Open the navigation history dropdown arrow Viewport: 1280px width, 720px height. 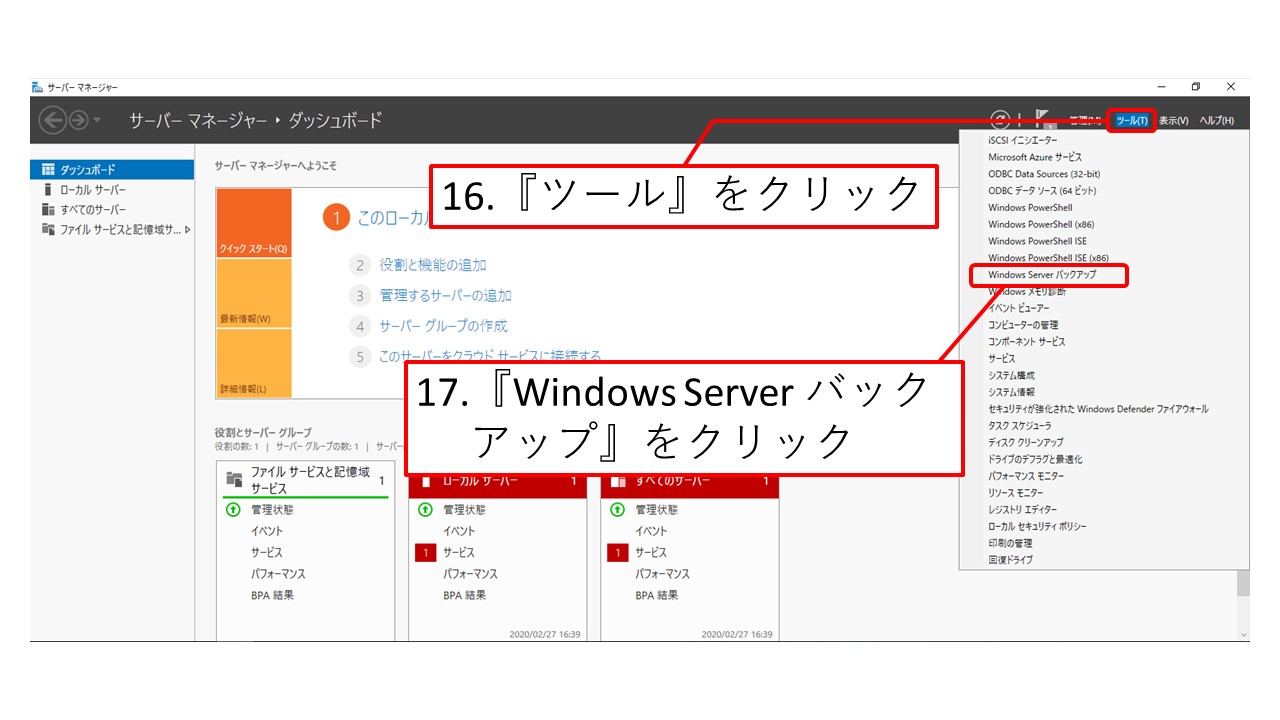point(97,121)
